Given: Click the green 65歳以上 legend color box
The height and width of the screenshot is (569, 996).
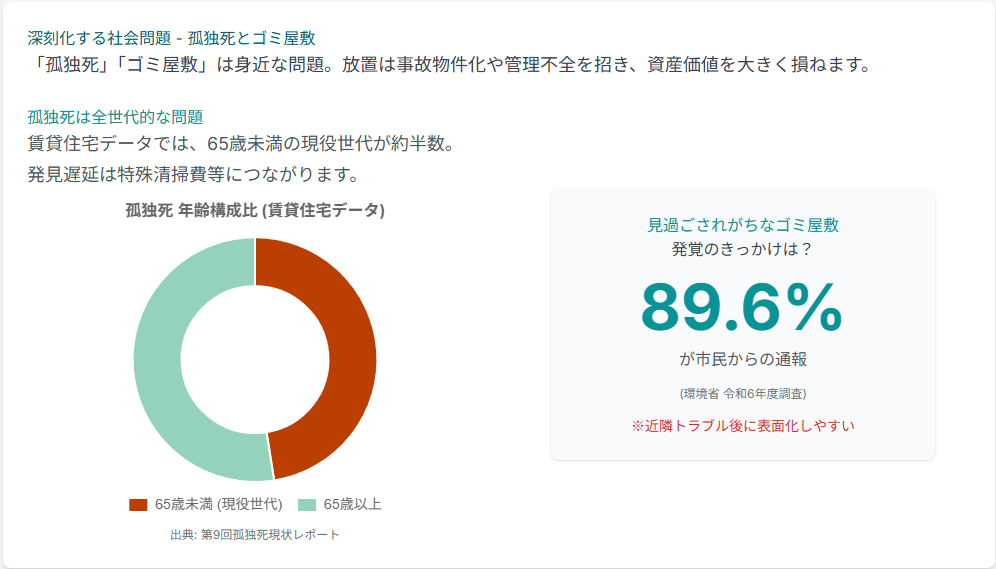Looking at the screenshot, I should pyautogui.click(x=307, y=504).
